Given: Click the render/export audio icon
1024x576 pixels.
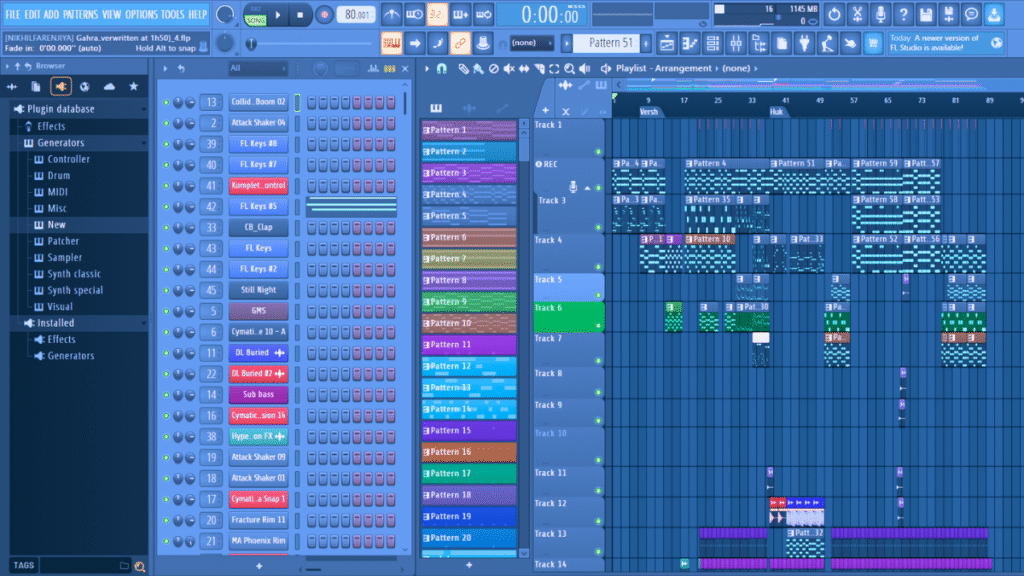Looking at the screenshot, I should click(x=949, y=14).
